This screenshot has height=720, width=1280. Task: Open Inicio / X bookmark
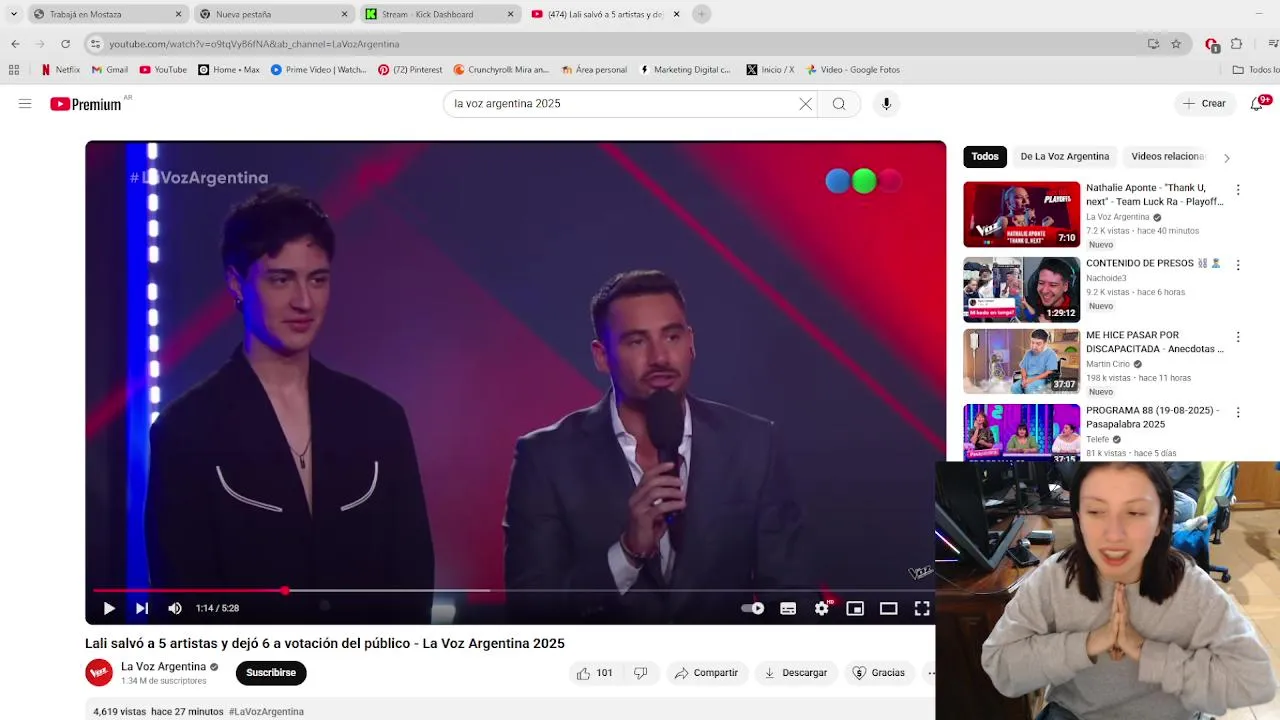click(770, 70)
